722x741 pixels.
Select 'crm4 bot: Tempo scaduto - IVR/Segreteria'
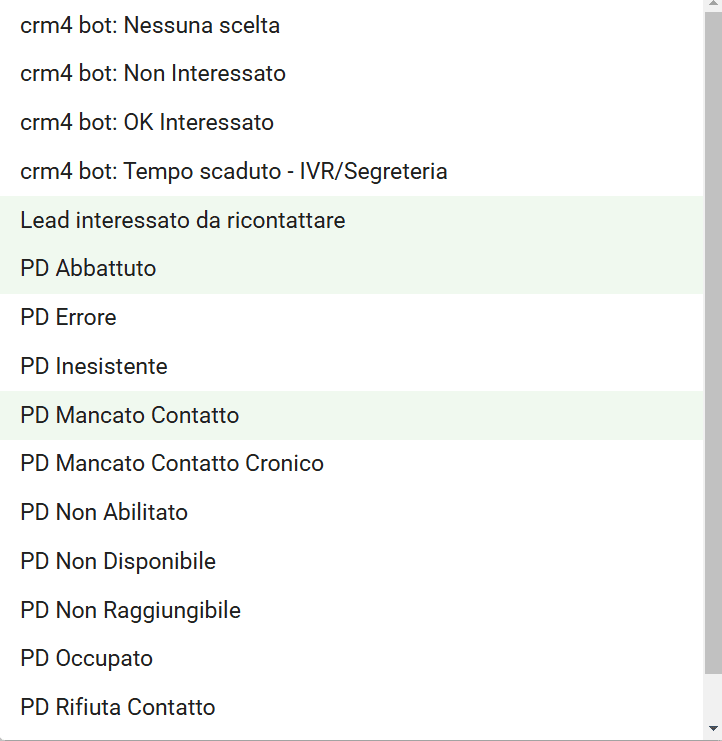coord(352,171)
